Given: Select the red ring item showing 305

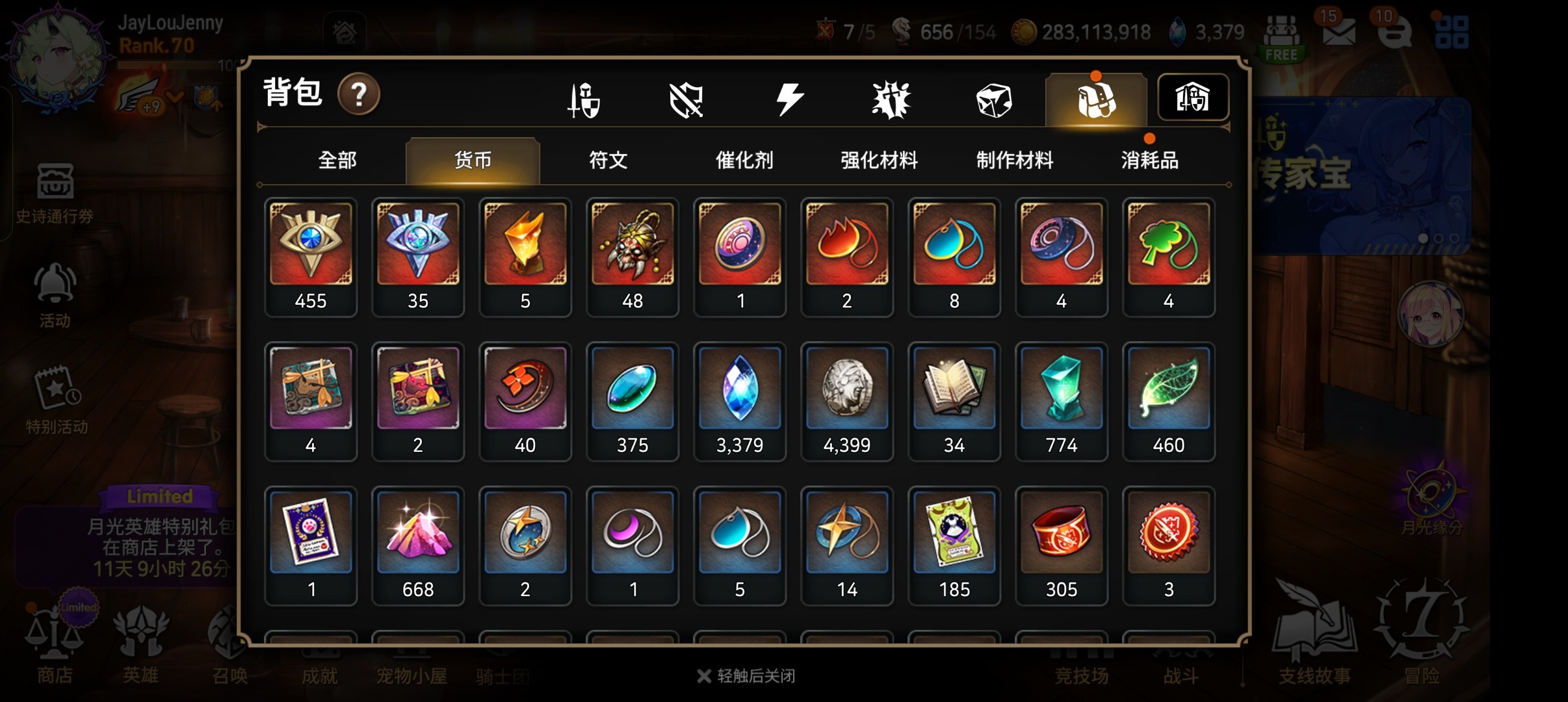Looking at the screenshot, I should click(1062, 546).
